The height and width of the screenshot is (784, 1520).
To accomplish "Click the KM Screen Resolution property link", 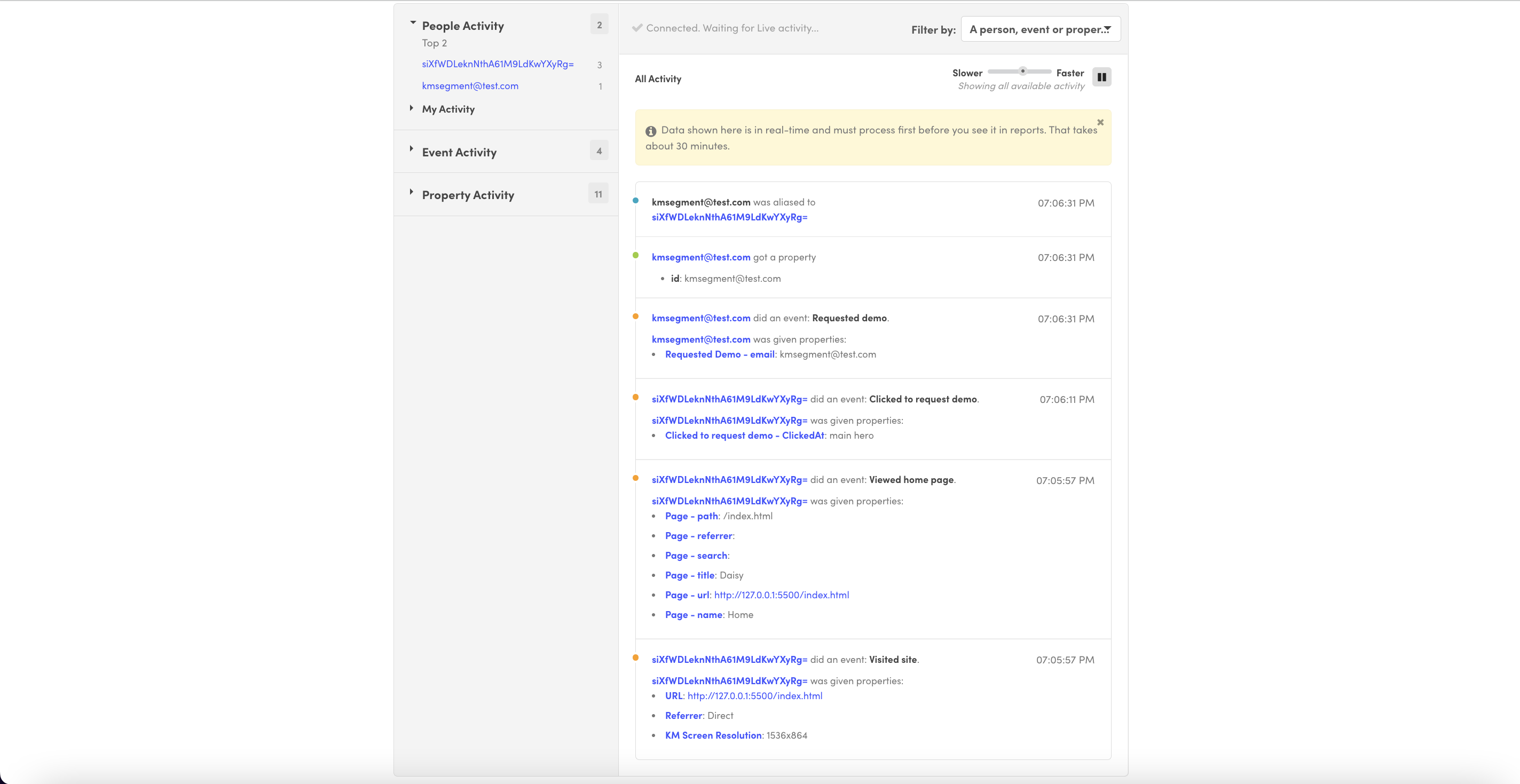I will pyautogui.click(x=713, y=735).
